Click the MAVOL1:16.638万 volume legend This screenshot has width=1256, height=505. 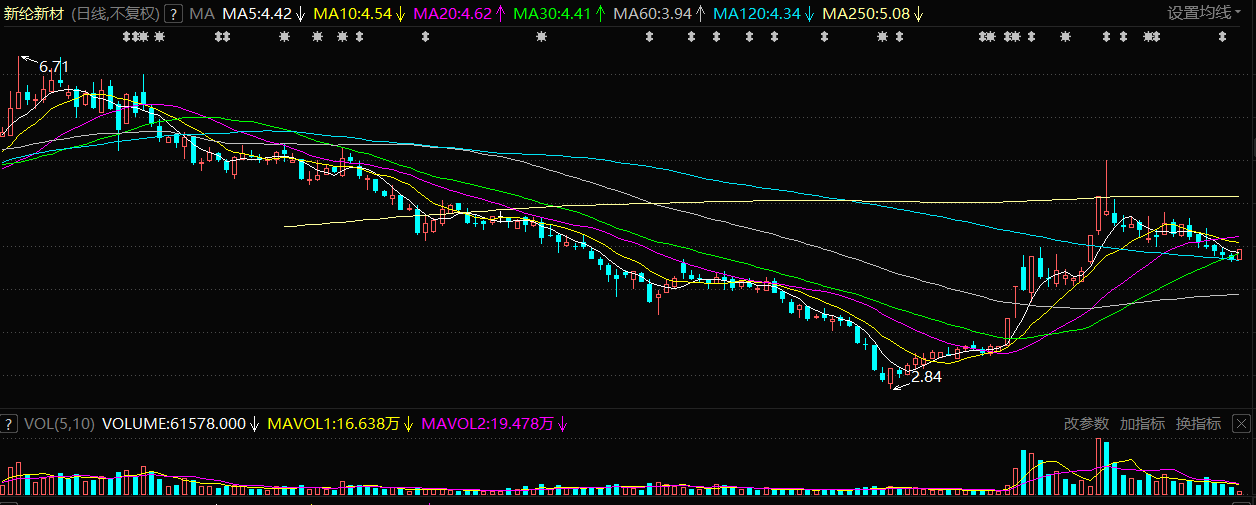coord(334,424)
